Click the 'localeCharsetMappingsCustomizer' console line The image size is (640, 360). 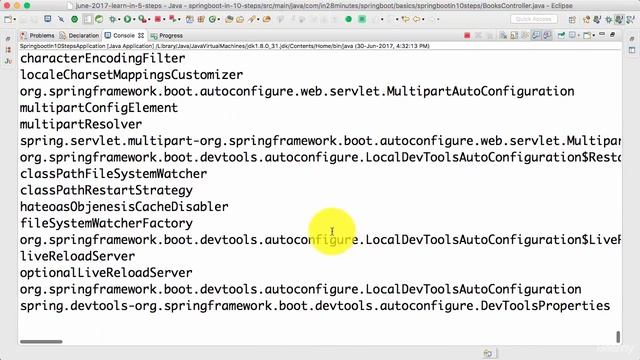click(x=131, y=75)
